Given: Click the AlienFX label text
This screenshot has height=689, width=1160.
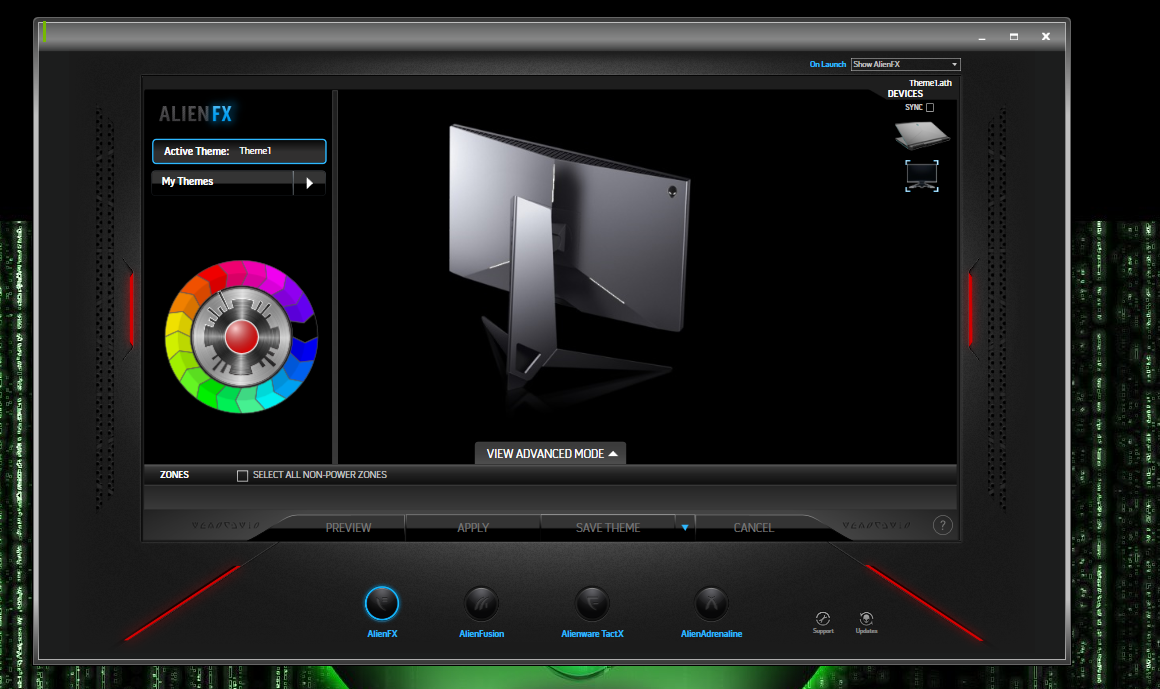Looking at the screenshot, I should pos(382,633).
